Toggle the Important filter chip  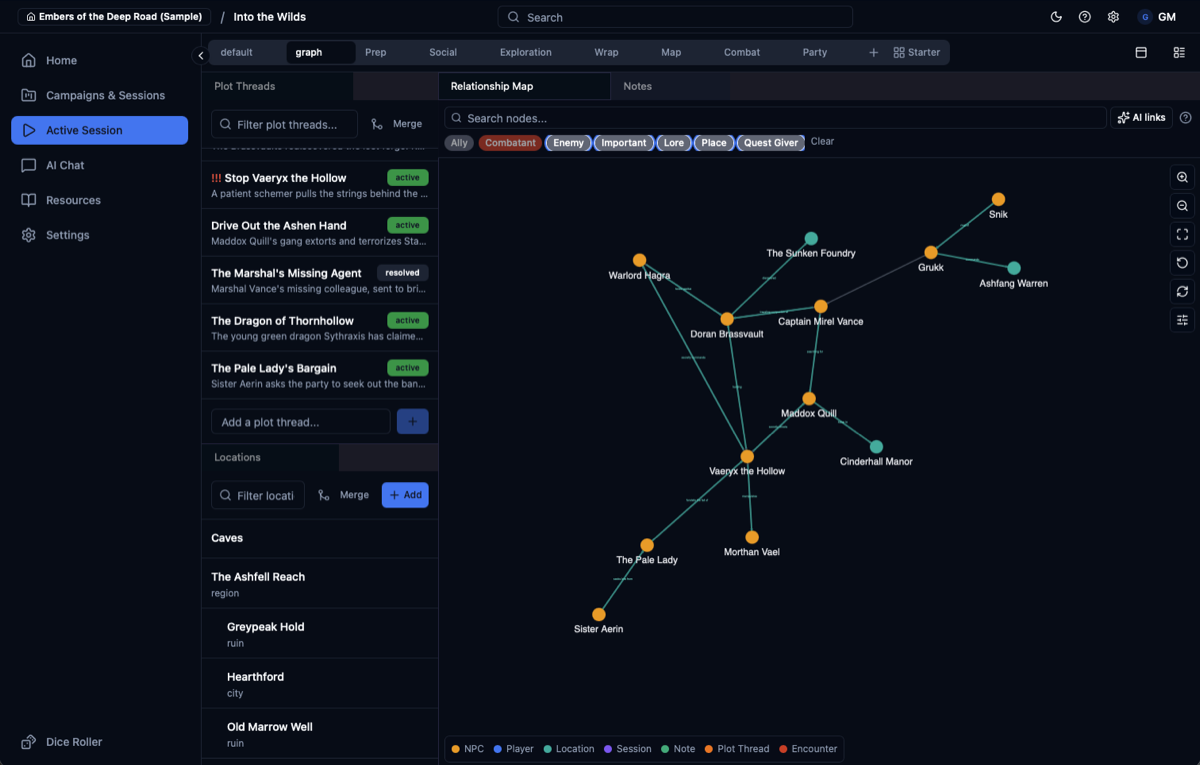click(x=624, y=143)
